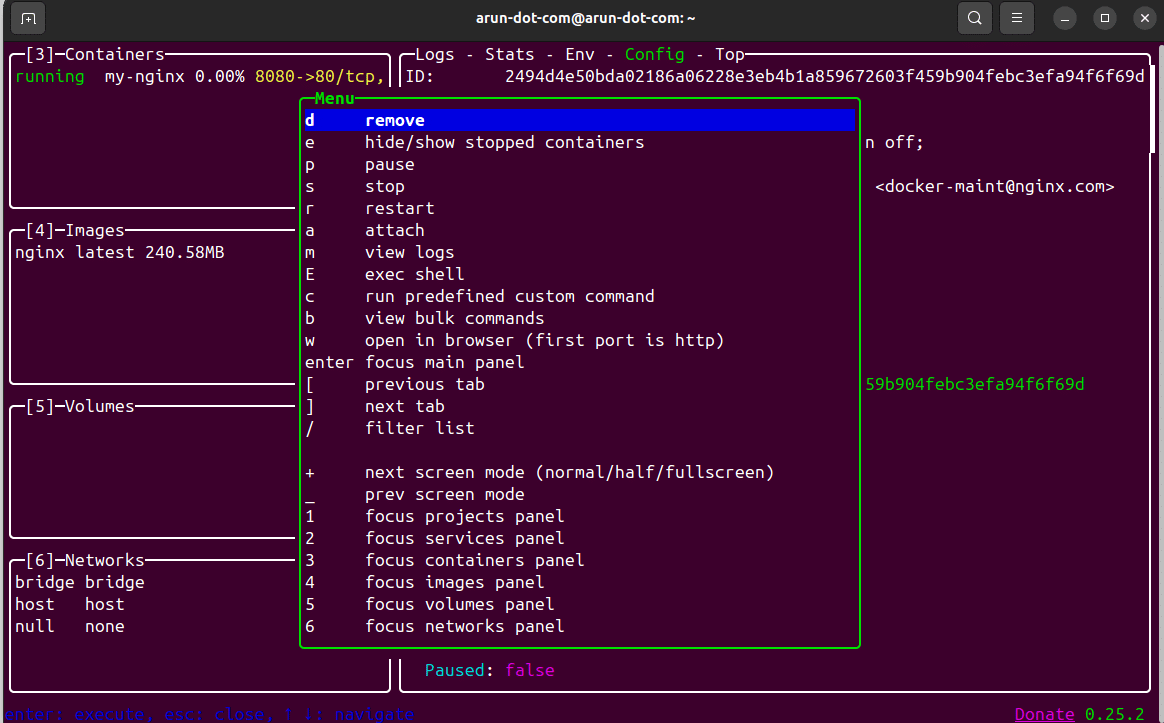Click the docker-maint@nginx.com maintainer text
Image resolution: width=1164 pixels, height=723 pixels.
(x=995, y=186)
